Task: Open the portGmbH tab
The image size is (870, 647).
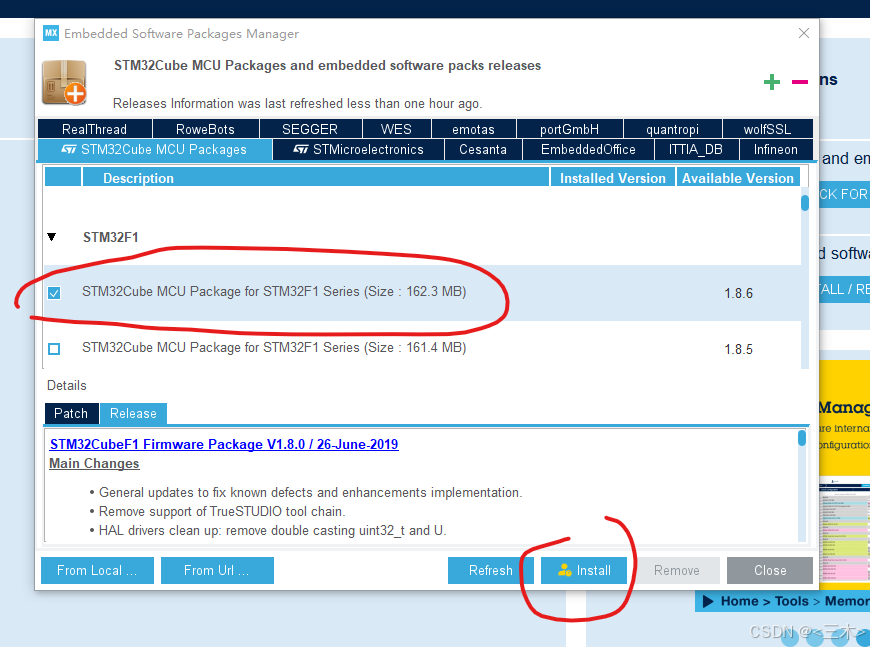Action: pyautogui.click(x=569, y=129)
